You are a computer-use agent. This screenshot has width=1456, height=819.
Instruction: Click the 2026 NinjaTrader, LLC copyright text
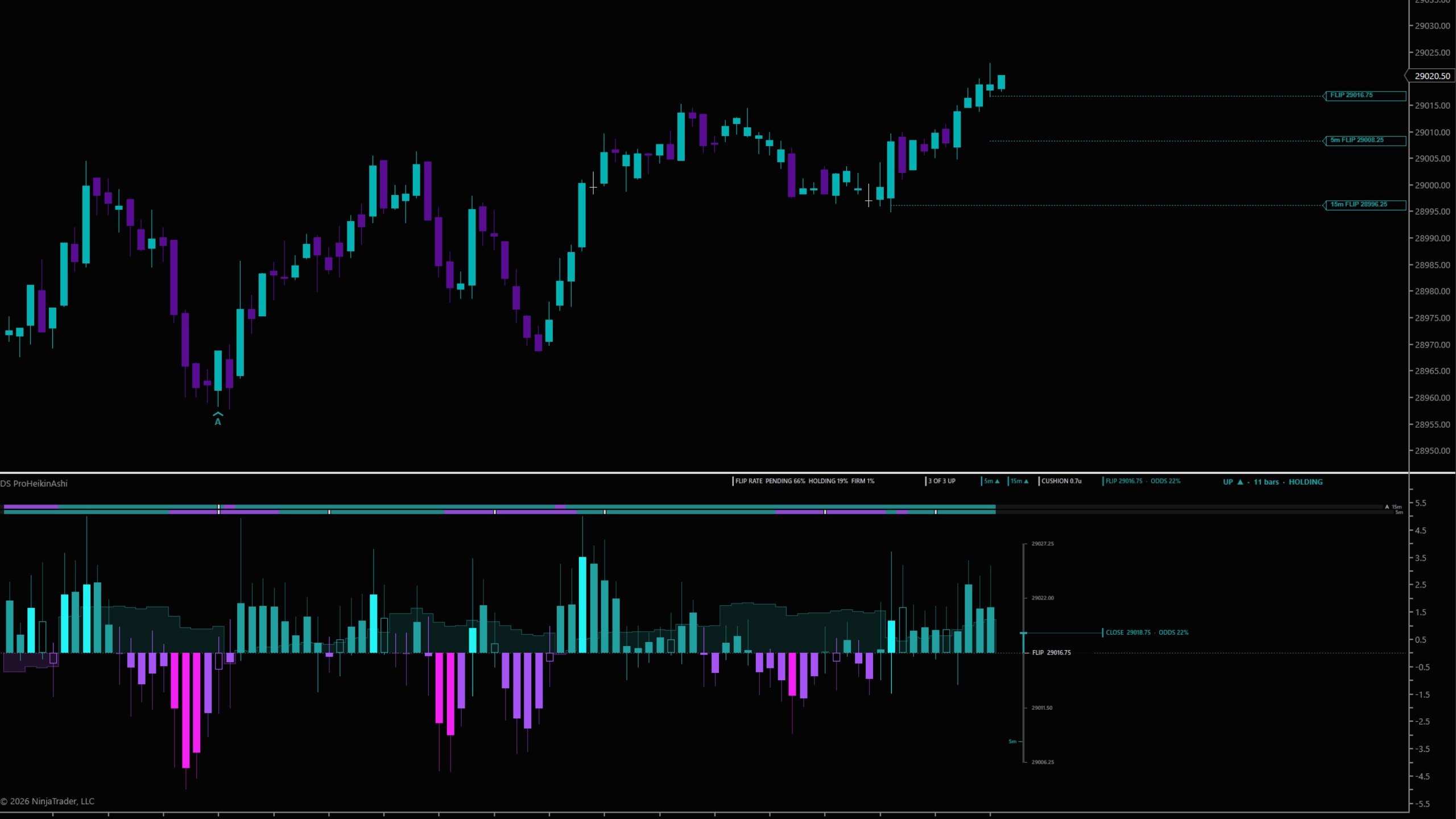tap(47, 801)
